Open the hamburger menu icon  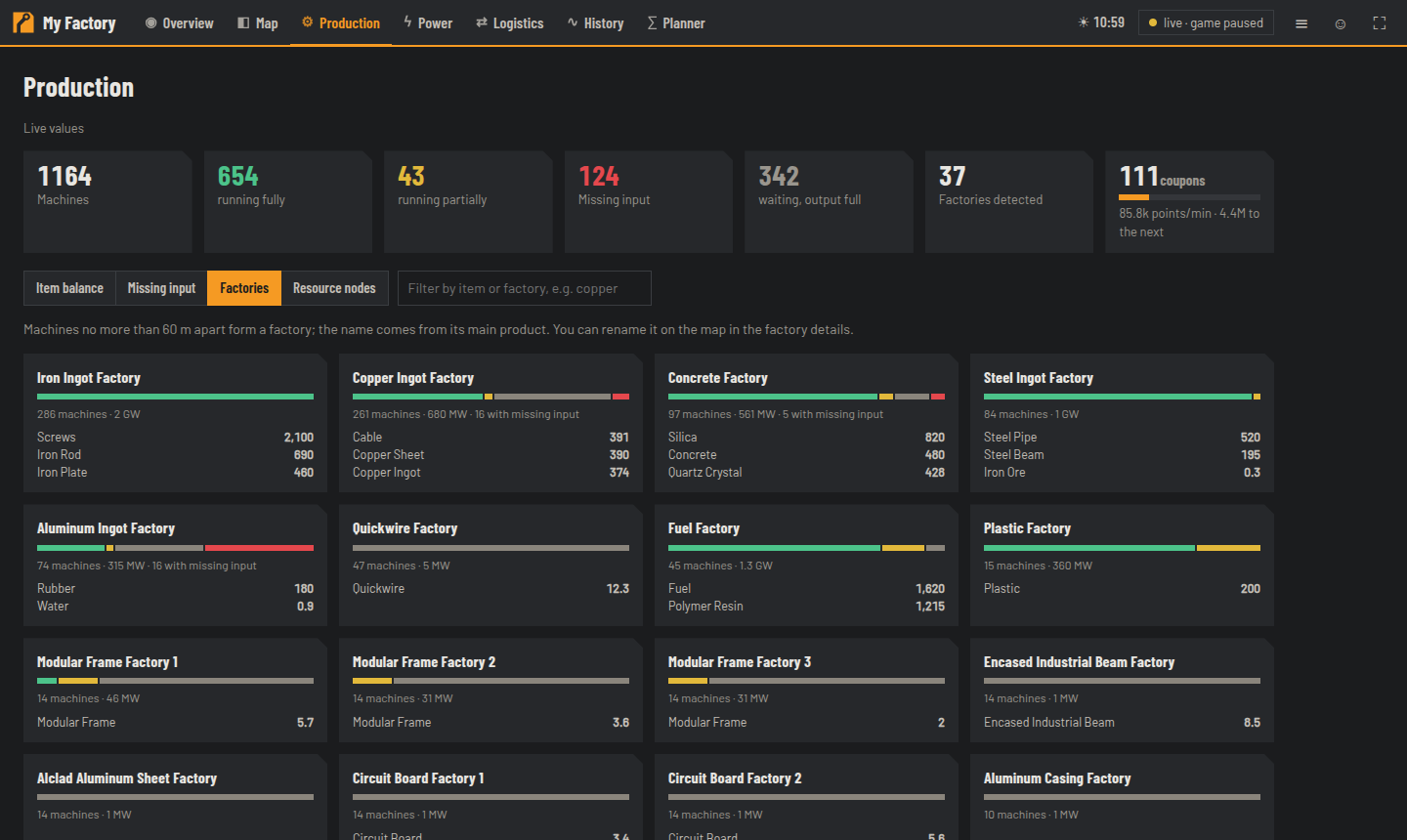point(1301,23)
